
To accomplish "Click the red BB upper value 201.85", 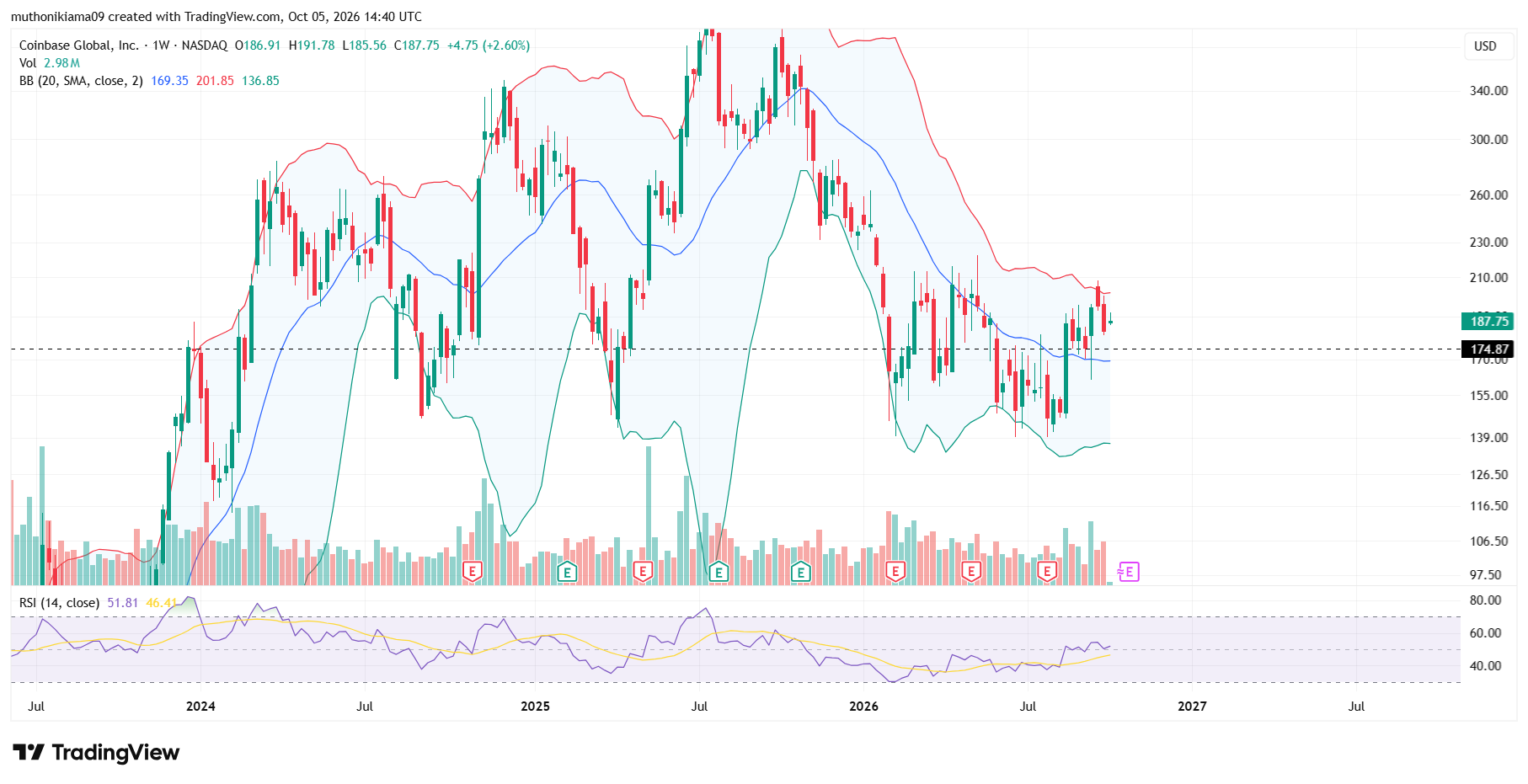I will (x=215, y=81).
